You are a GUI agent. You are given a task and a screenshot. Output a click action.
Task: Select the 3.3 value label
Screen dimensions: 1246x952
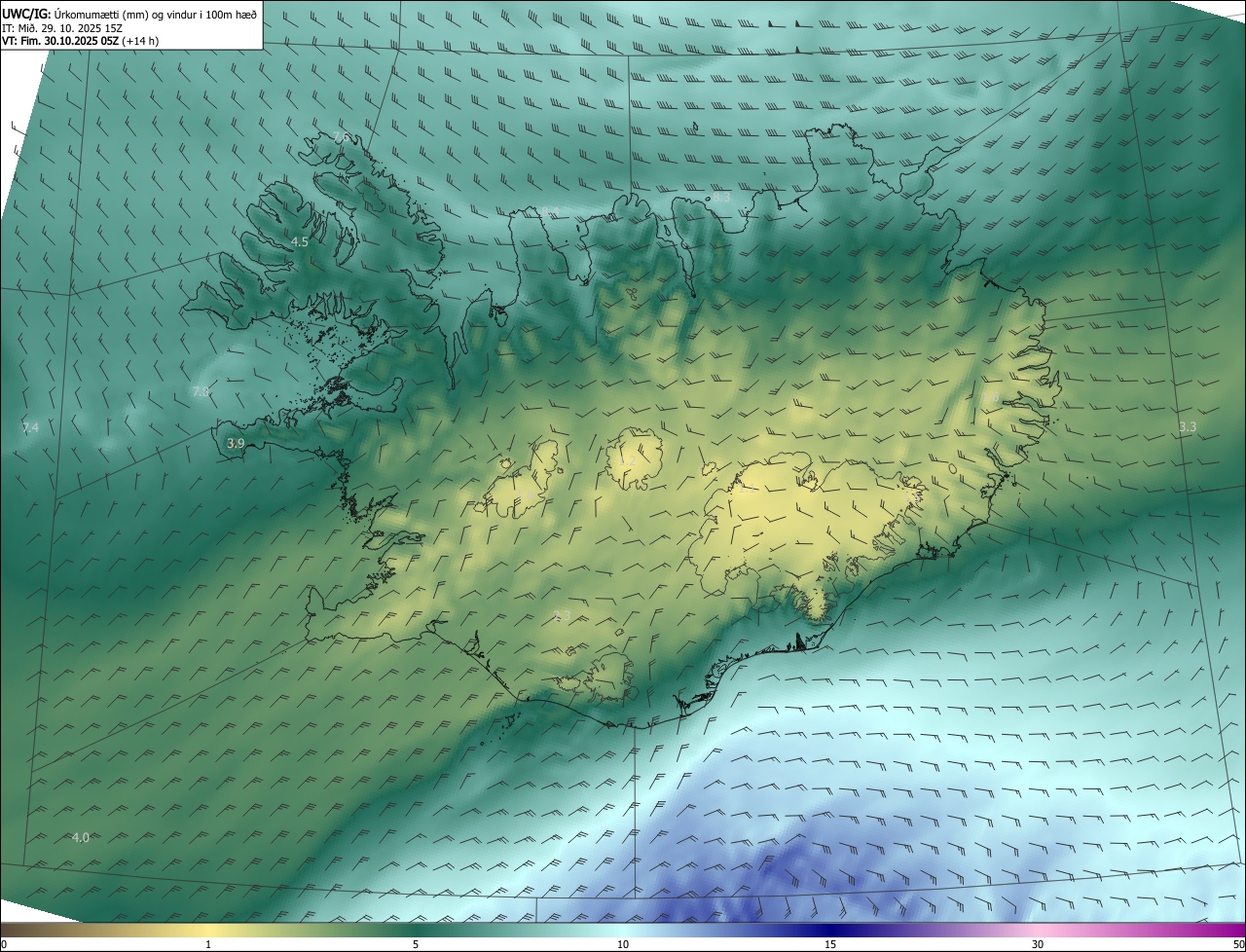pyautogui.click(x=1188, y=426)
